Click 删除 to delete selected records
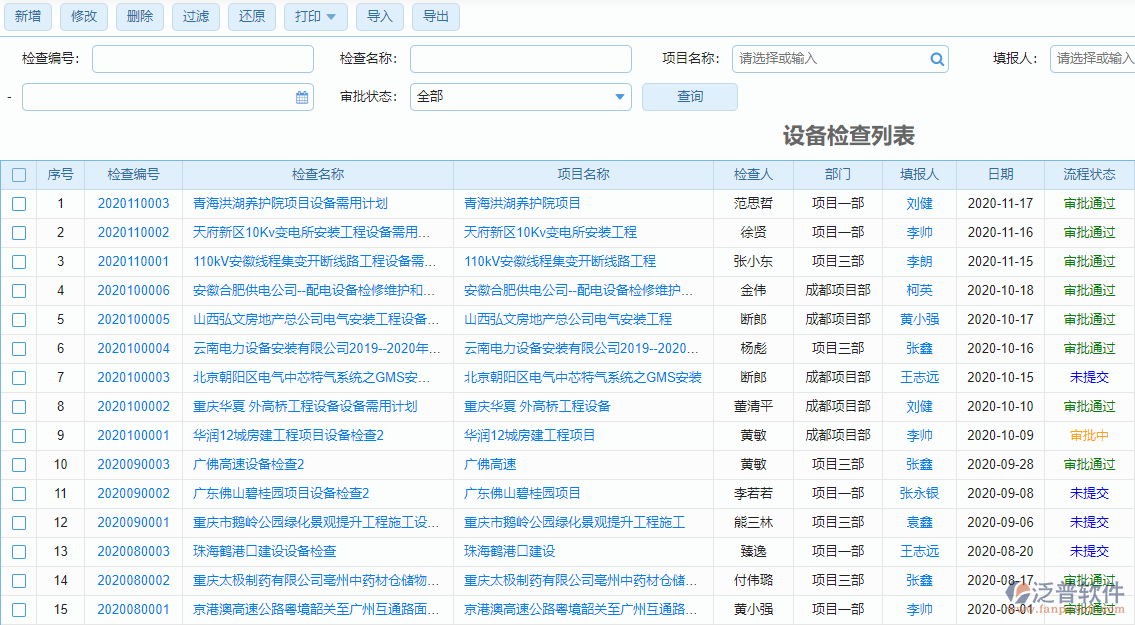The height and width of the screenshot is (625, 1135). click(x=139, y=17)
